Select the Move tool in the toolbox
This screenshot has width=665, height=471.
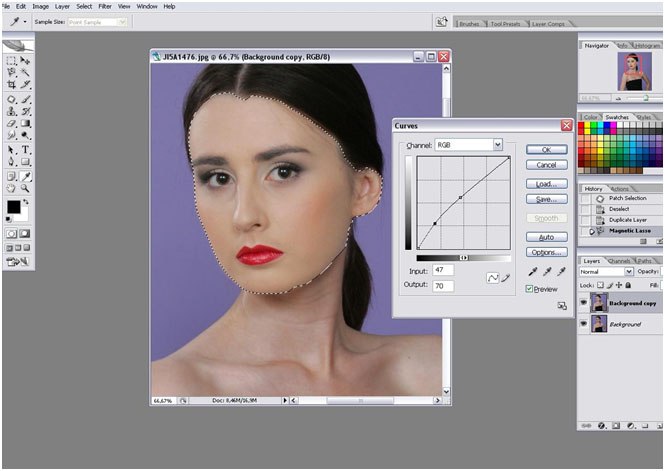click(x=25, y=61)
